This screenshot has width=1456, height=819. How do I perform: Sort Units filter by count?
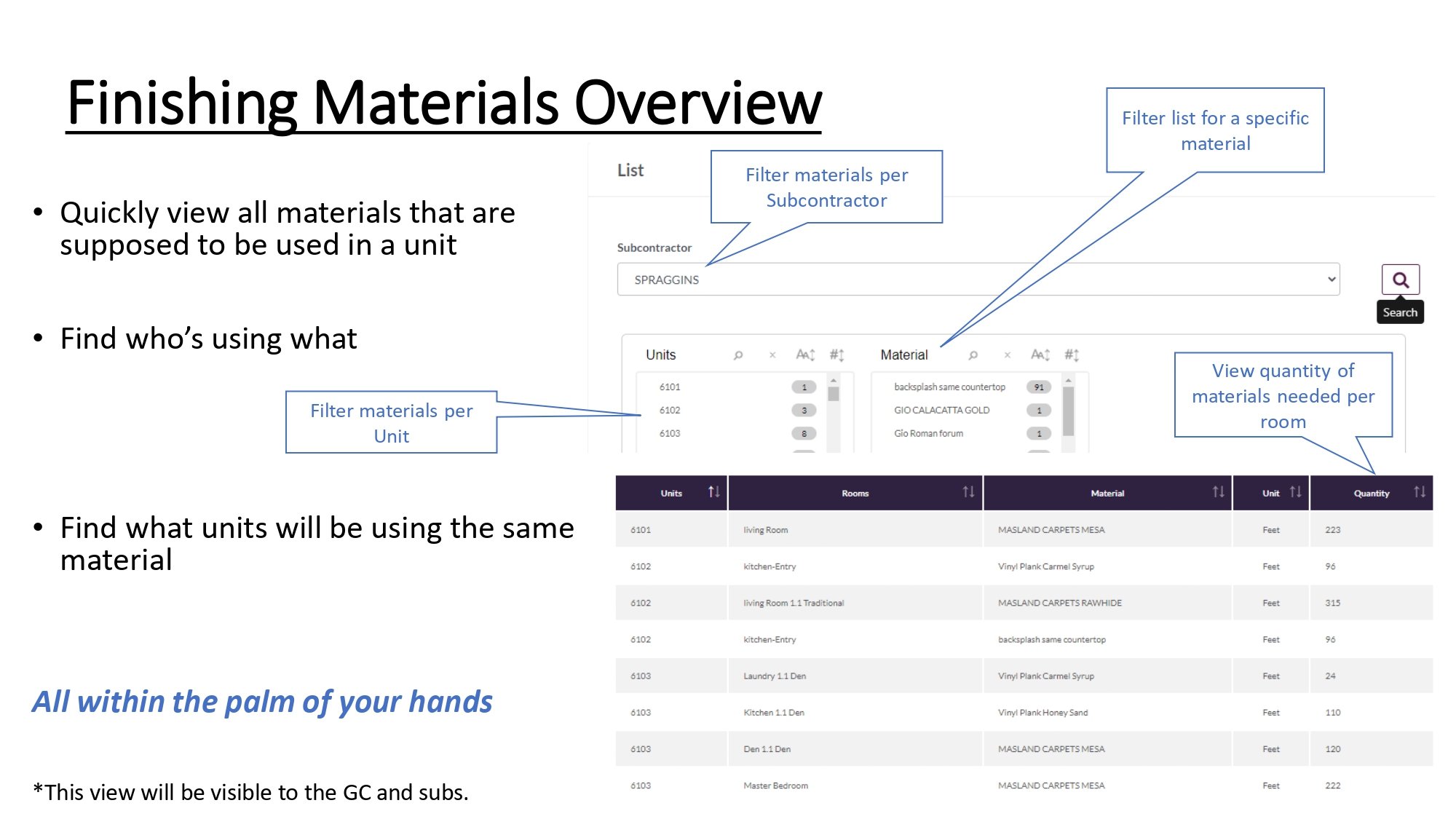pos(837,355)
